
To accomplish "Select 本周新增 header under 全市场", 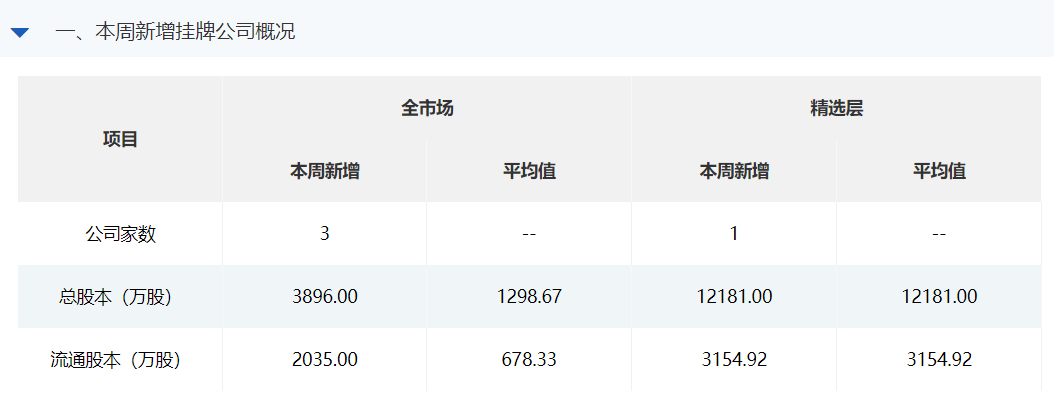I will [x=325, y=171].
